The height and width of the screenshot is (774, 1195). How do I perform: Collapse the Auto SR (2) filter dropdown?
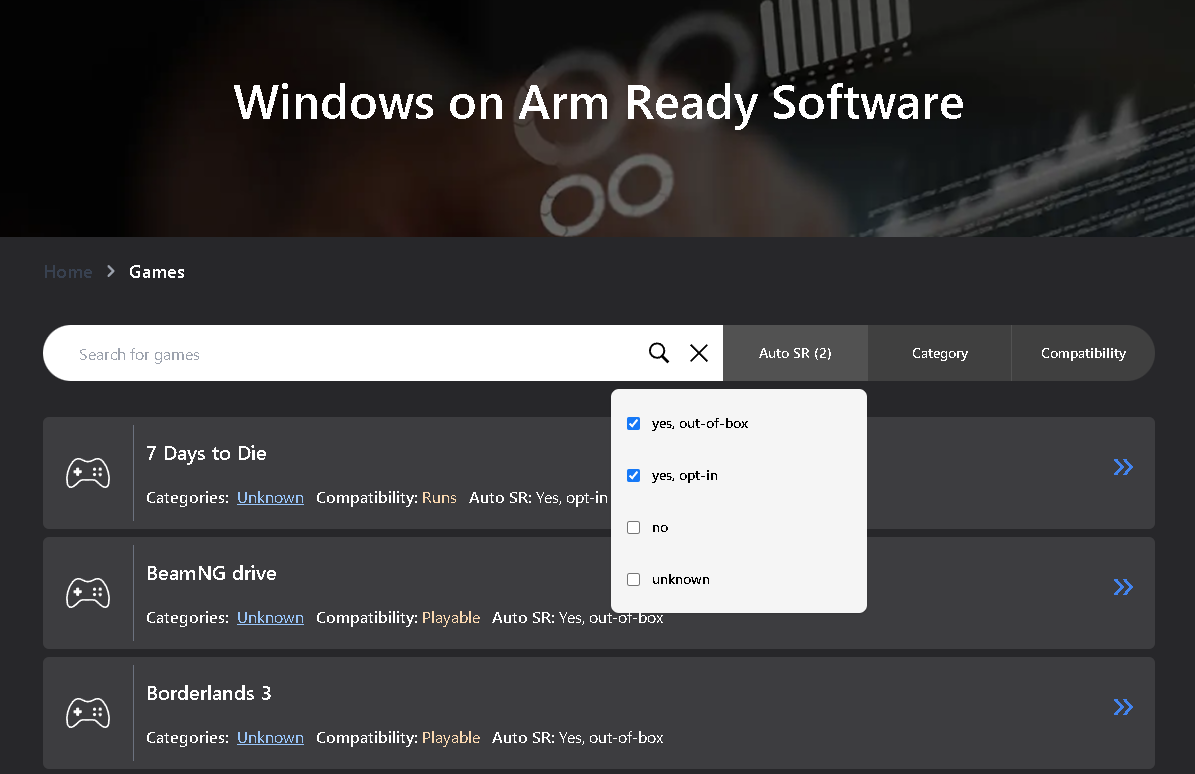(x=795, y=353)
